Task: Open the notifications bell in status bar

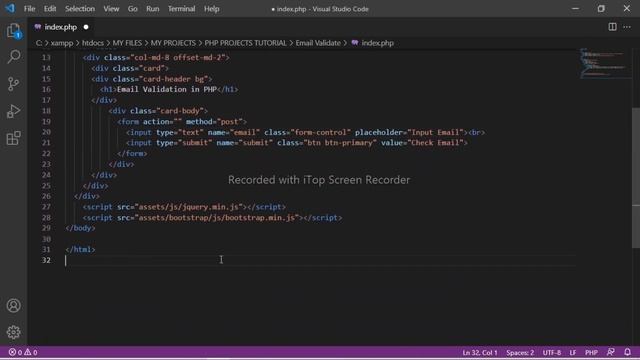Action: [x=627, y=352]
